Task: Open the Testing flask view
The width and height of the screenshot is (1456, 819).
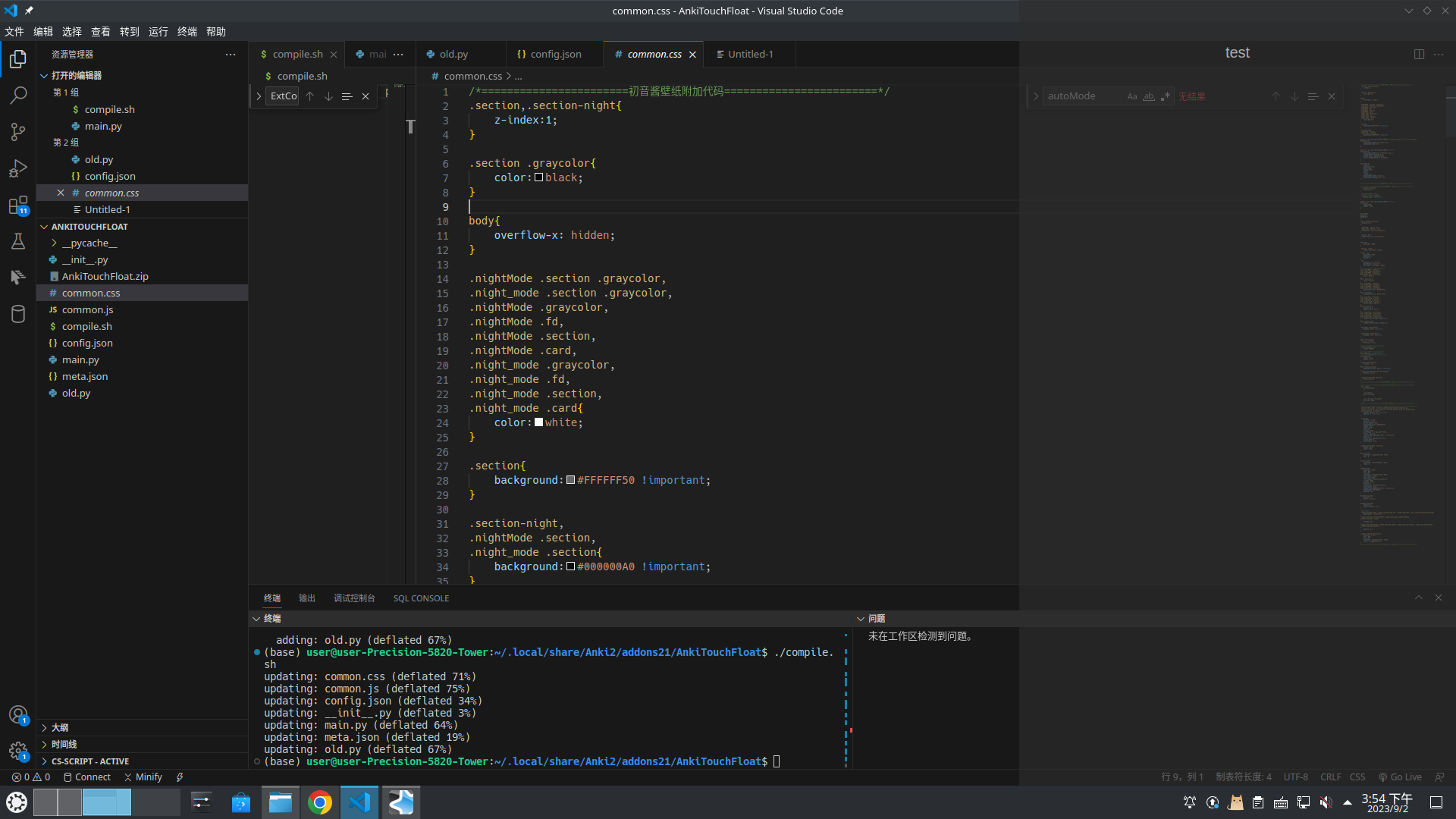Action: click(x=18, y=241)
